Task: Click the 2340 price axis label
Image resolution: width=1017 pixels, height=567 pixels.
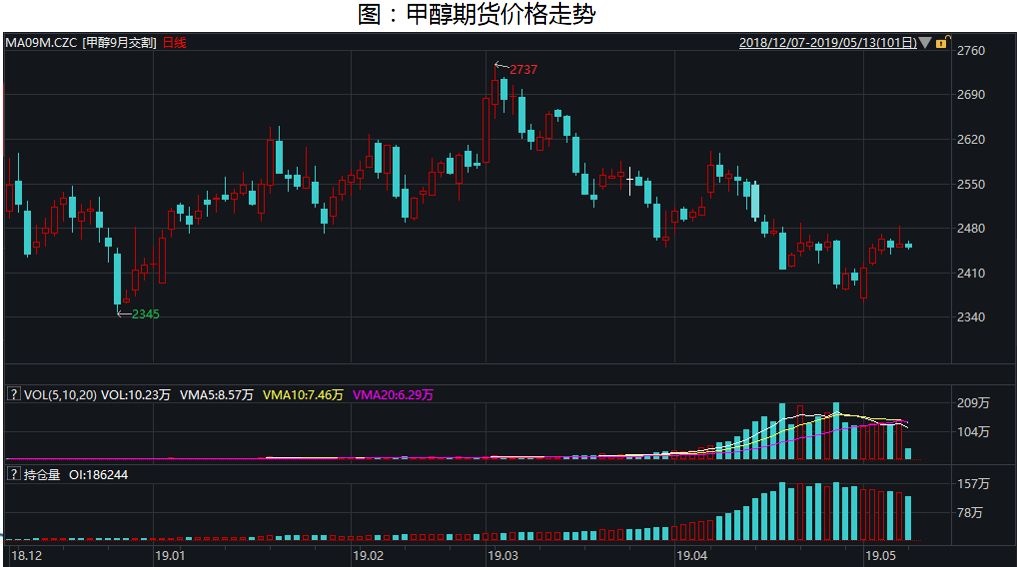Action: pos(971,317)
